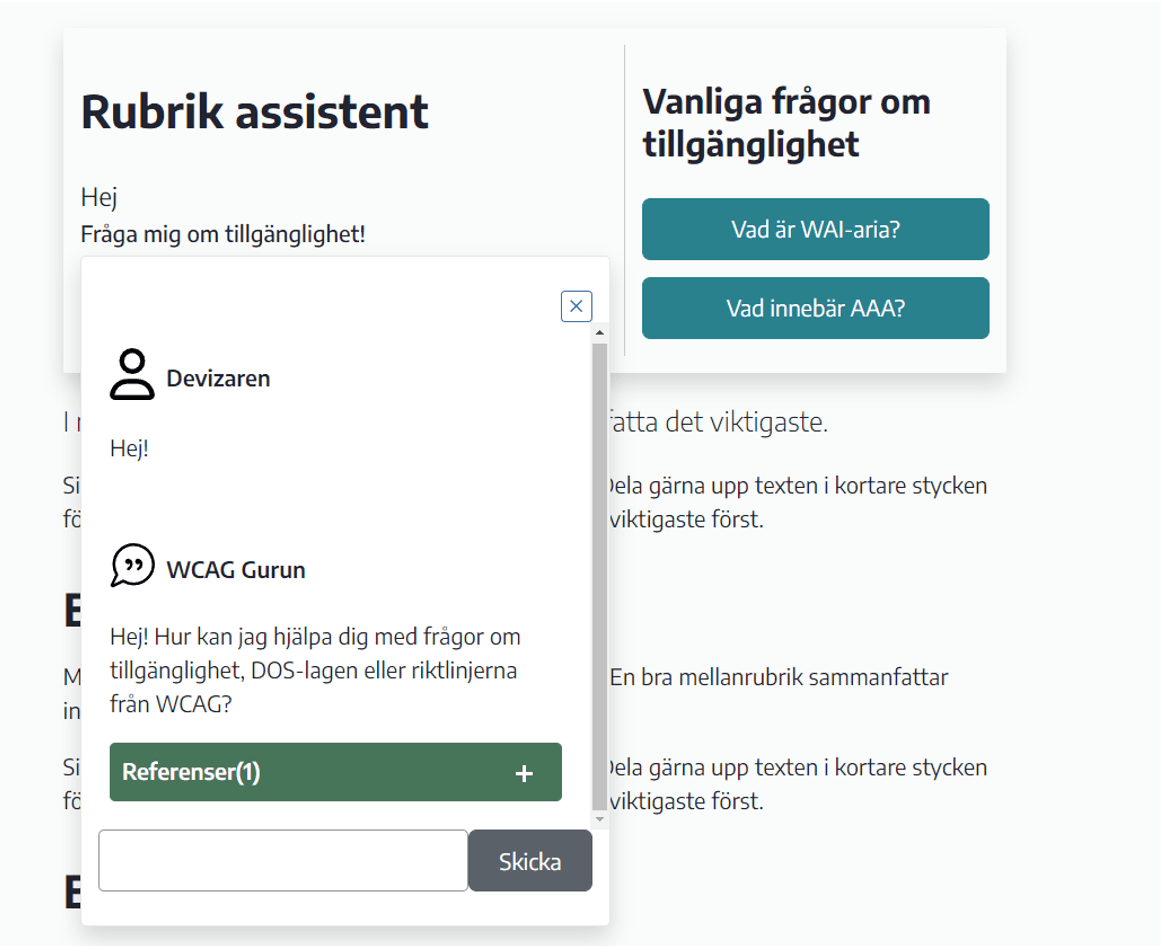Click the plus icon on the Referenser bar
This screenshot has height=946, width=1162.
[x=524, y=773]
